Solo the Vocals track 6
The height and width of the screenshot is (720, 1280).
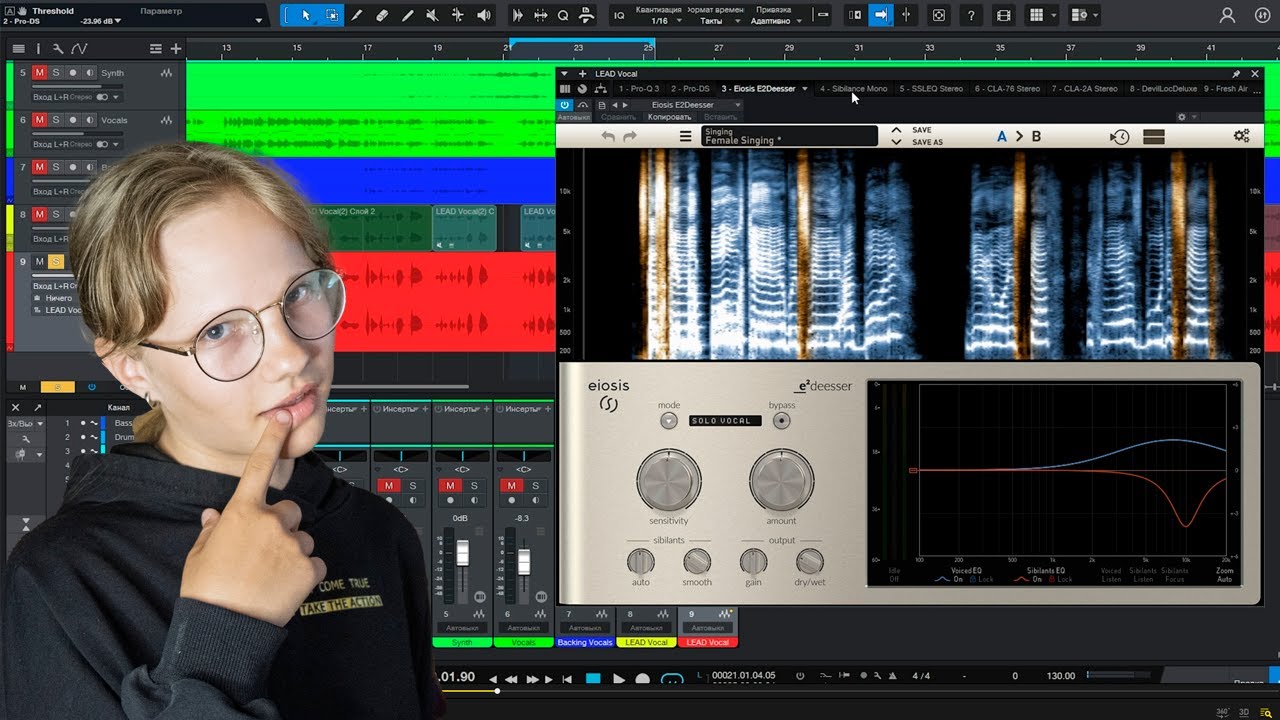pos(56,120)
